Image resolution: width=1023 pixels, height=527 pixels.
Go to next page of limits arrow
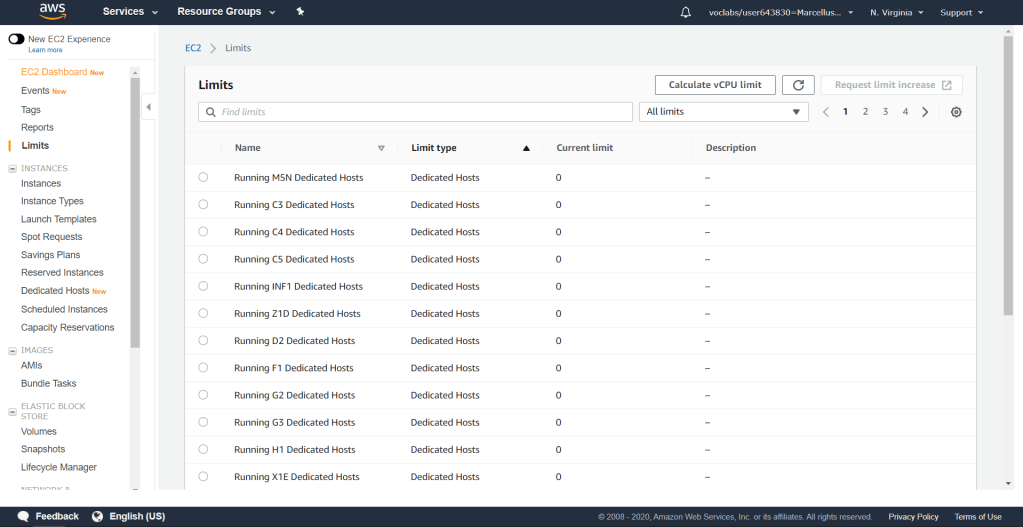point(925,112)
